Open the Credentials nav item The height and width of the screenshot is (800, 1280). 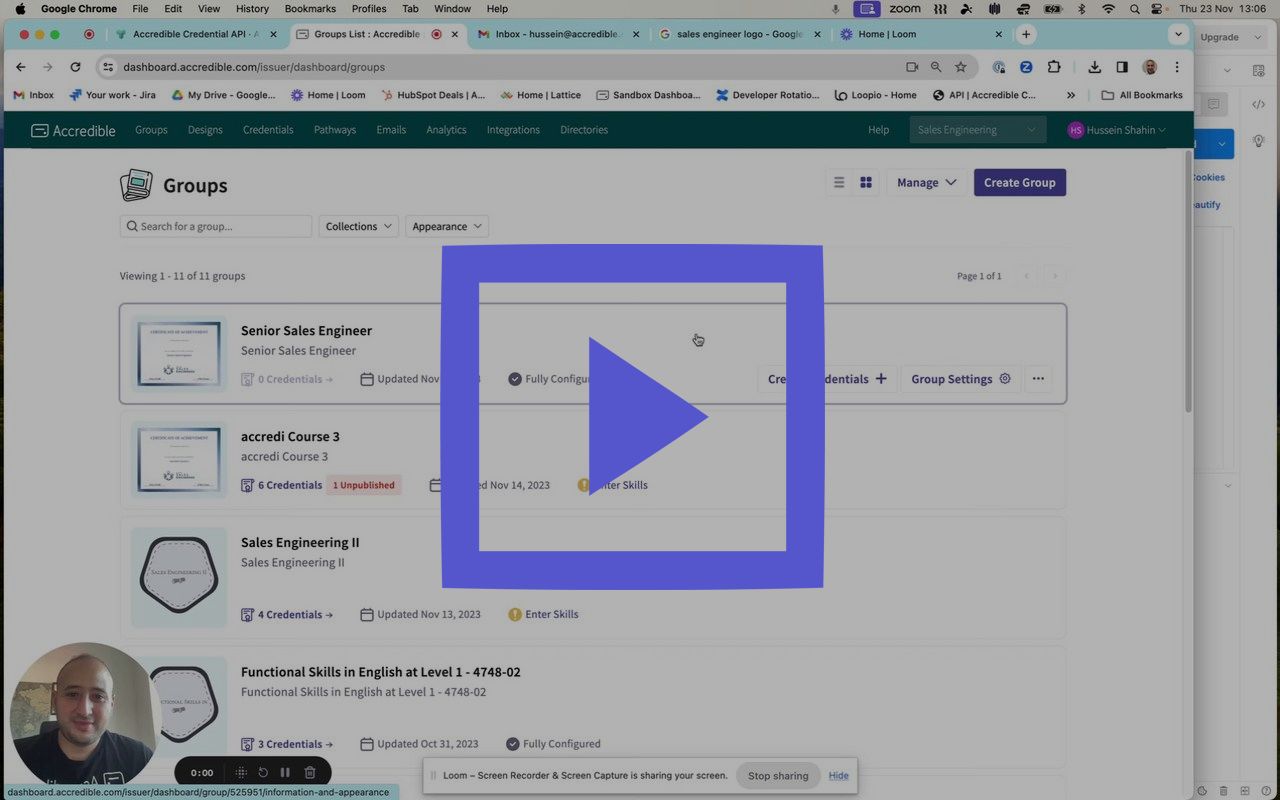(x=268, y=130)
